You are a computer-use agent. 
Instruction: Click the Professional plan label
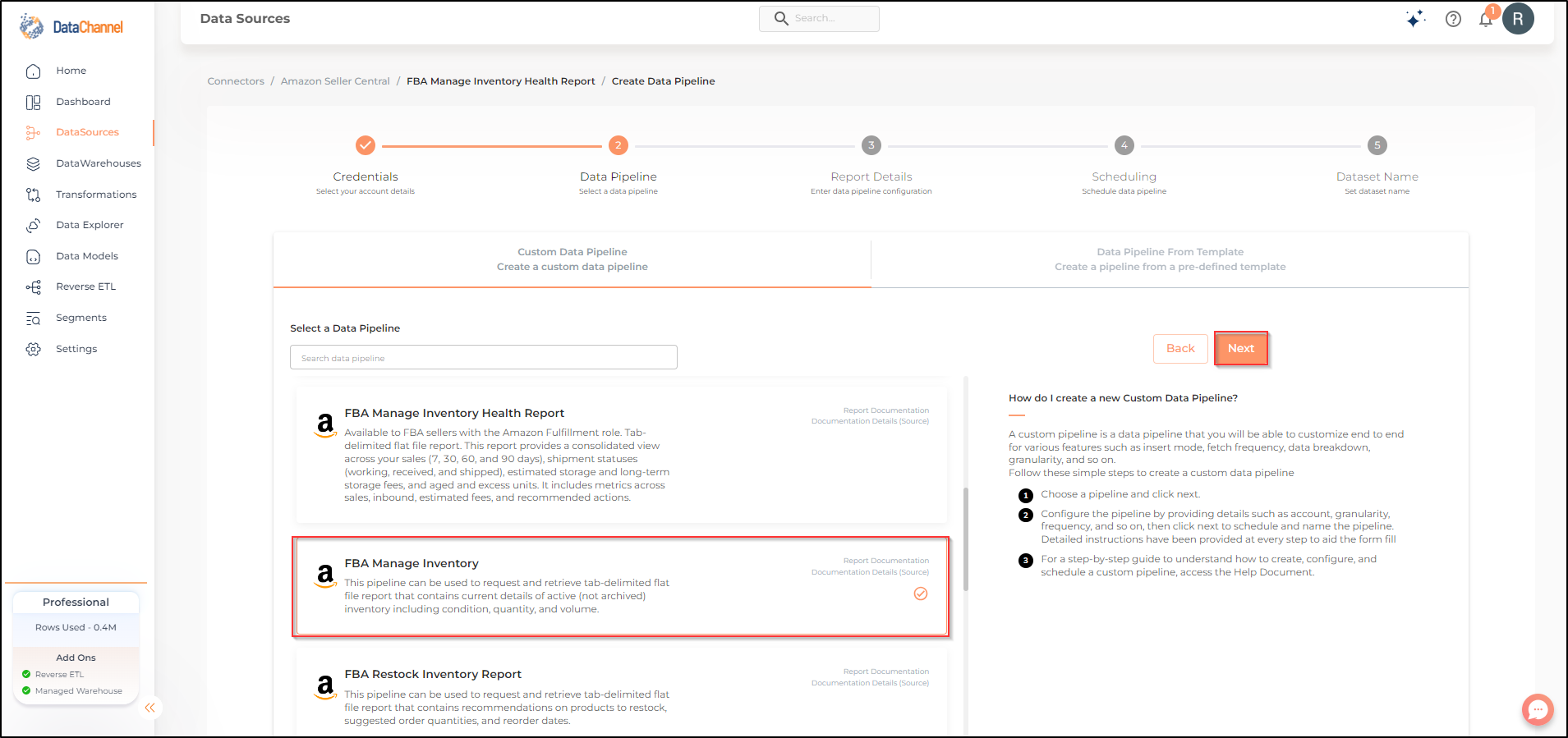pyautogui.click(x=76, y=603)
